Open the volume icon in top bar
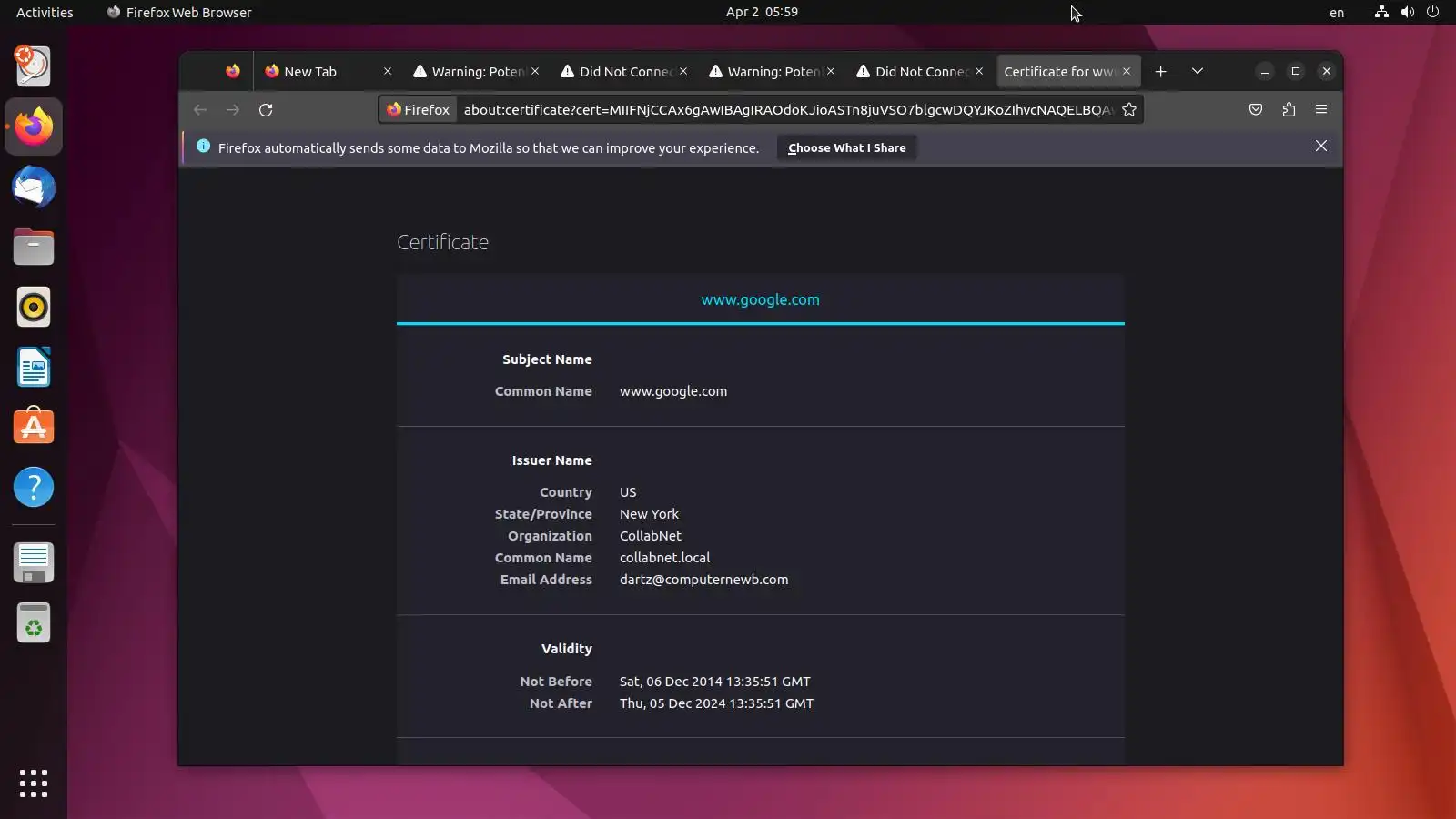The height and width of the screenshot is (819, 1456). point(1408,12)
